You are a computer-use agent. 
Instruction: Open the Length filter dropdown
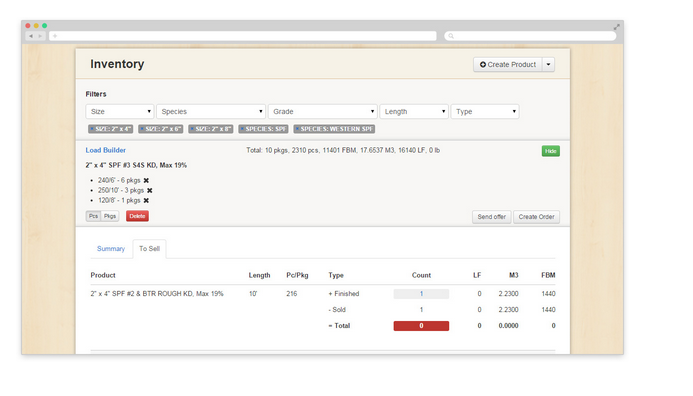click(x=414, y=112)
